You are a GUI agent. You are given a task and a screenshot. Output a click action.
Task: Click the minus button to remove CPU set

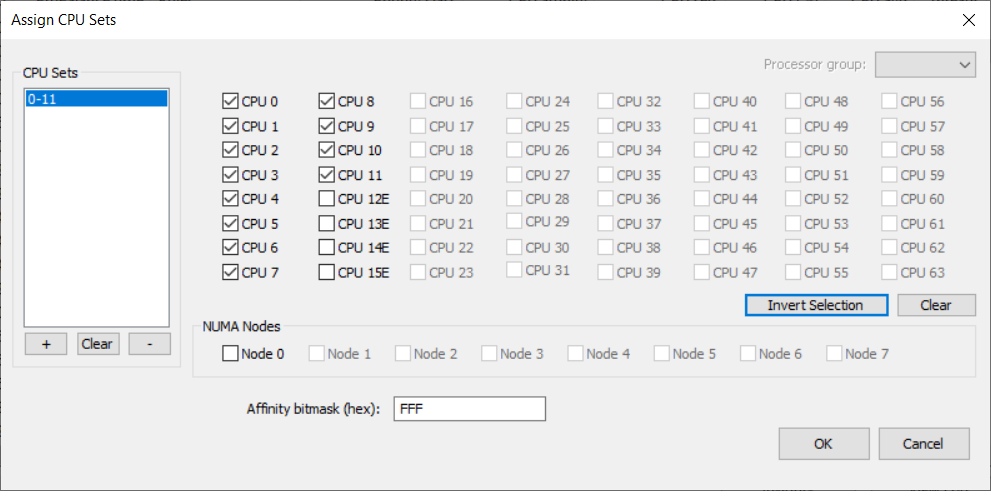[x=149, y=344]
